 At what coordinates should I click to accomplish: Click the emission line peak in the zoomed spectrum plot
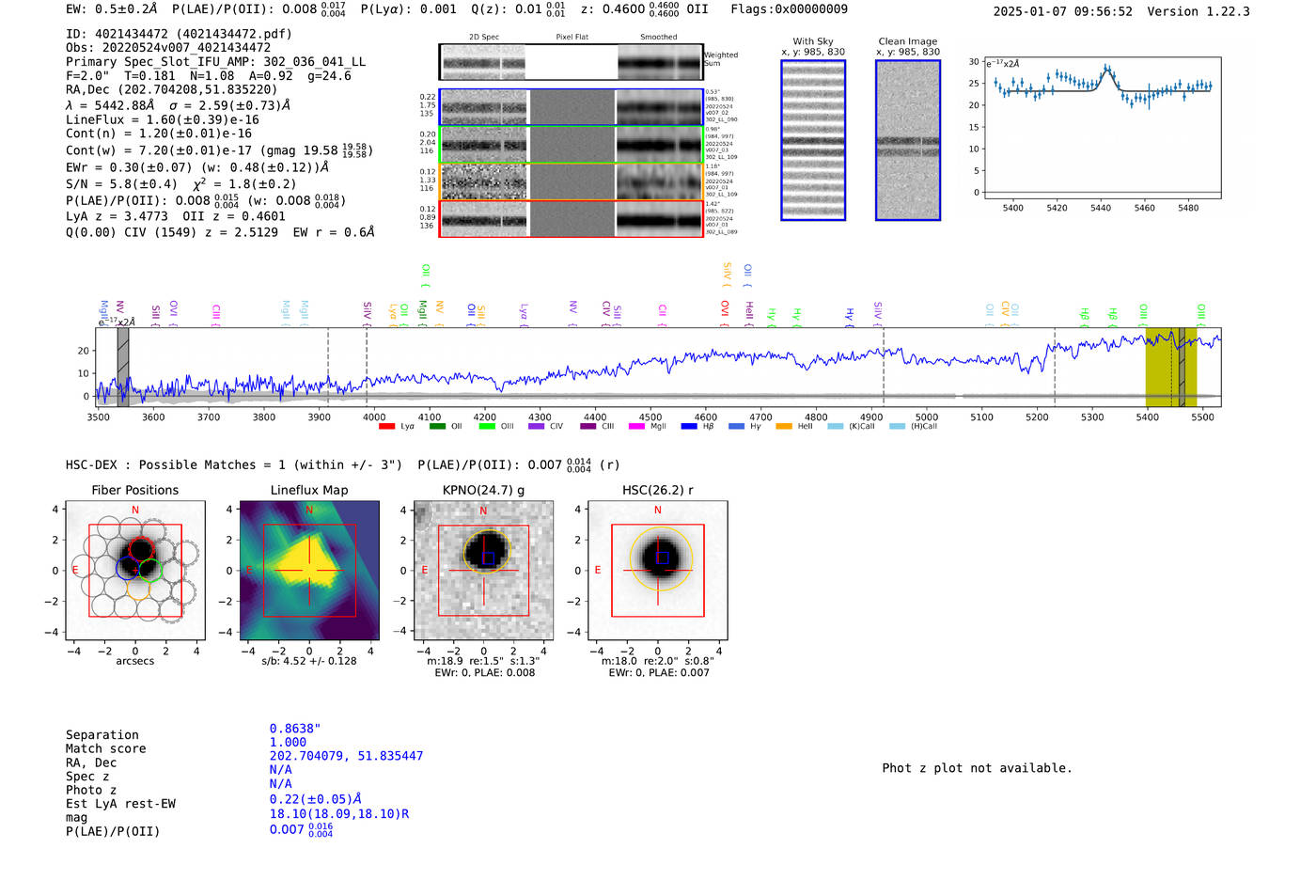1107,69
